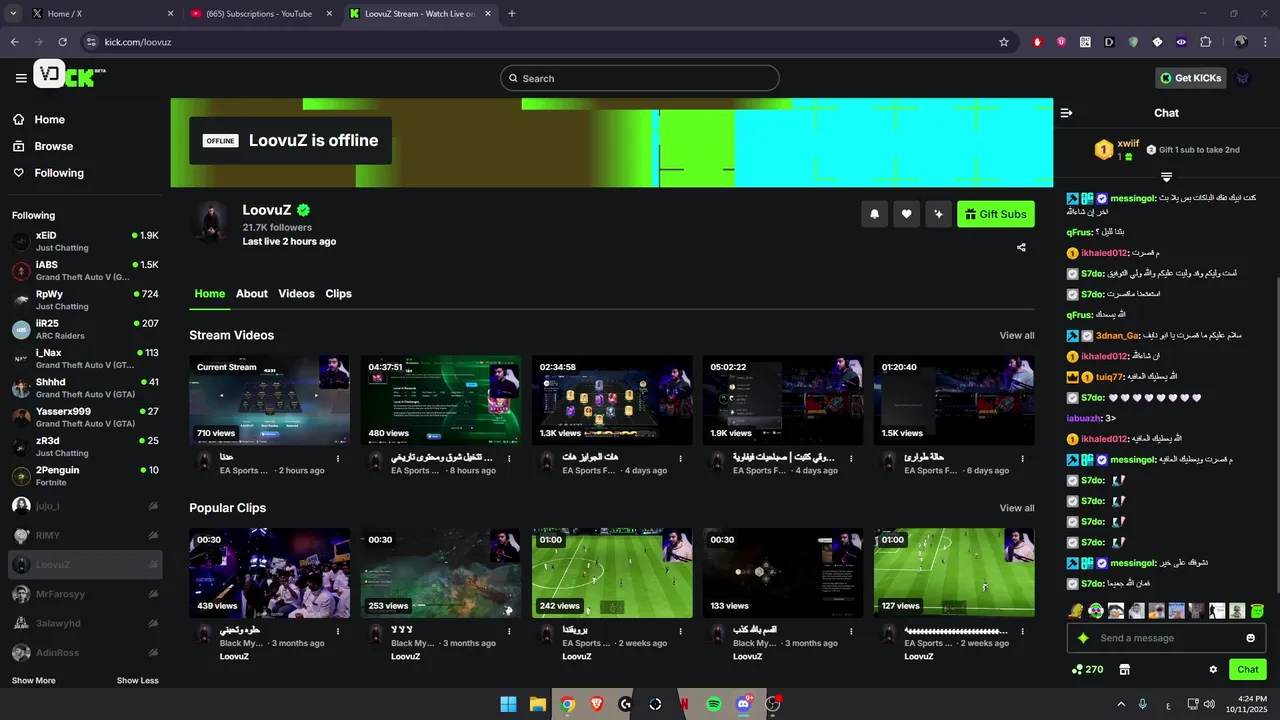Click Show More in Following list
1280x720 pixels.
coord(34,681)
